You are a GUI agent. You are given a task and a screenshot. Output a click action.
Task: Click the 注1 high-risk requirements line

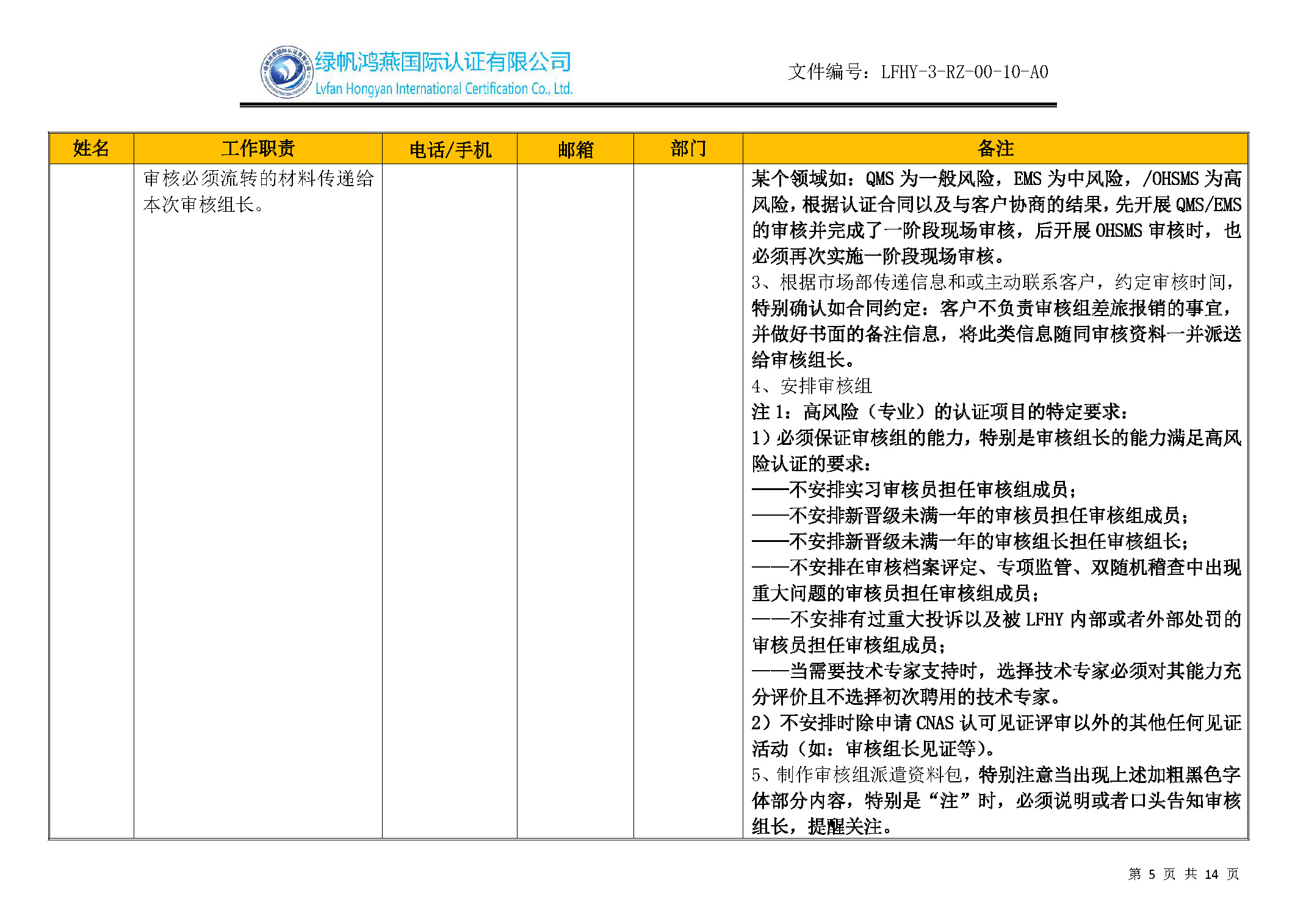click(940, 412)
